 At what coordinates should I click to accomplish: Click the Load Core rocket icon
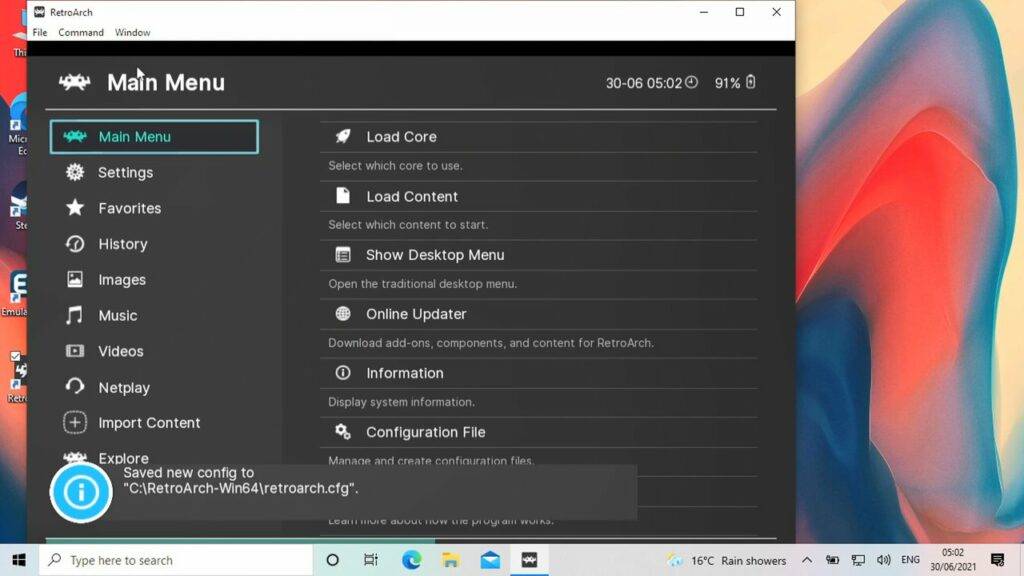343,136
